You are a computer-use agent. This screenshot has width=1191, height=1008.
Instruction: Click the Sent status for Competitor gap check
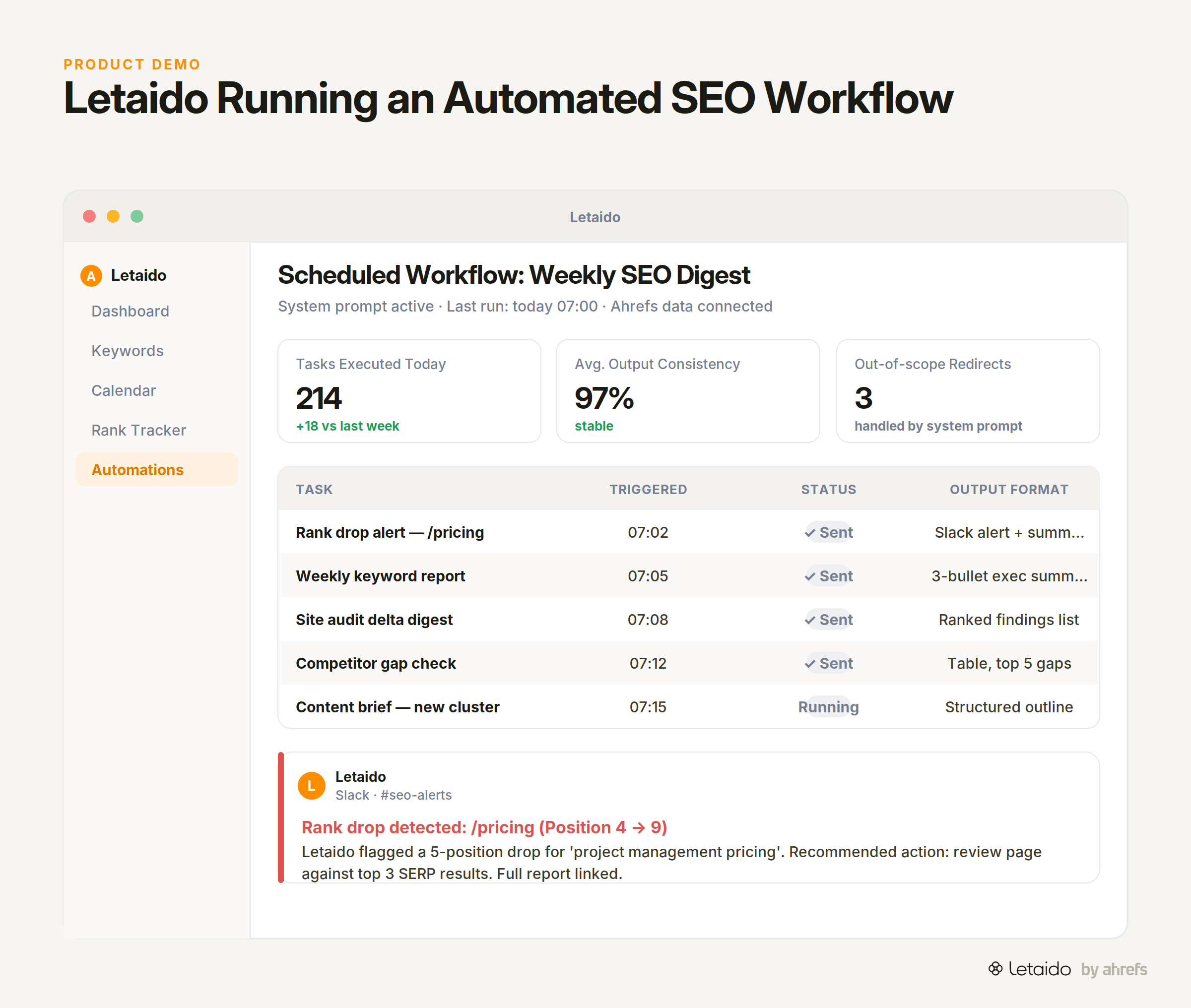pyautogui.click(x=829, y=663)
